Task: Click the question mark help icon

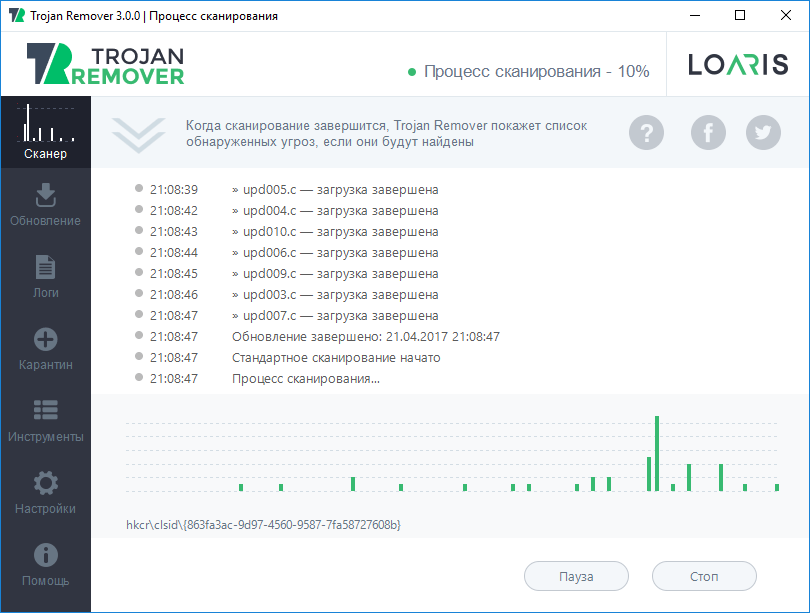Action: [646, 133]
